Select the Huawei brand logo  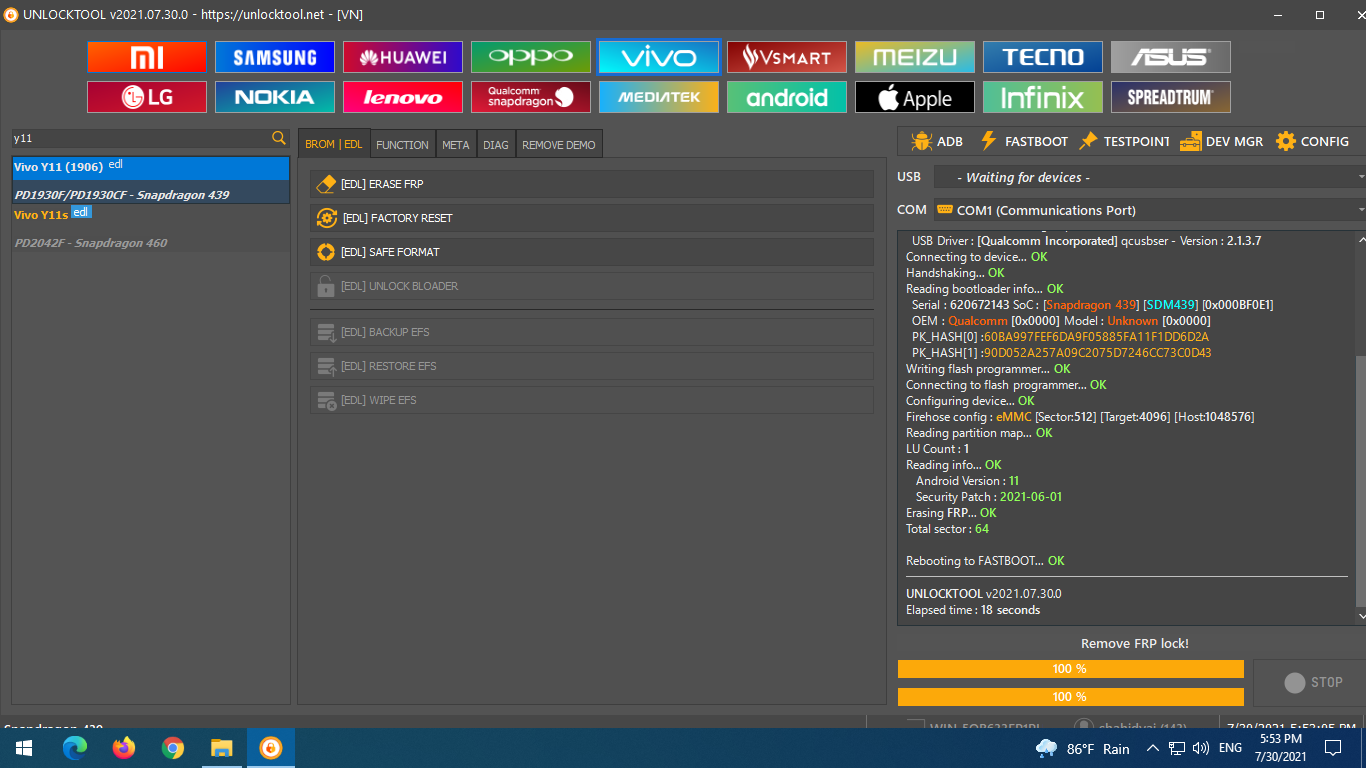point(402,57)
